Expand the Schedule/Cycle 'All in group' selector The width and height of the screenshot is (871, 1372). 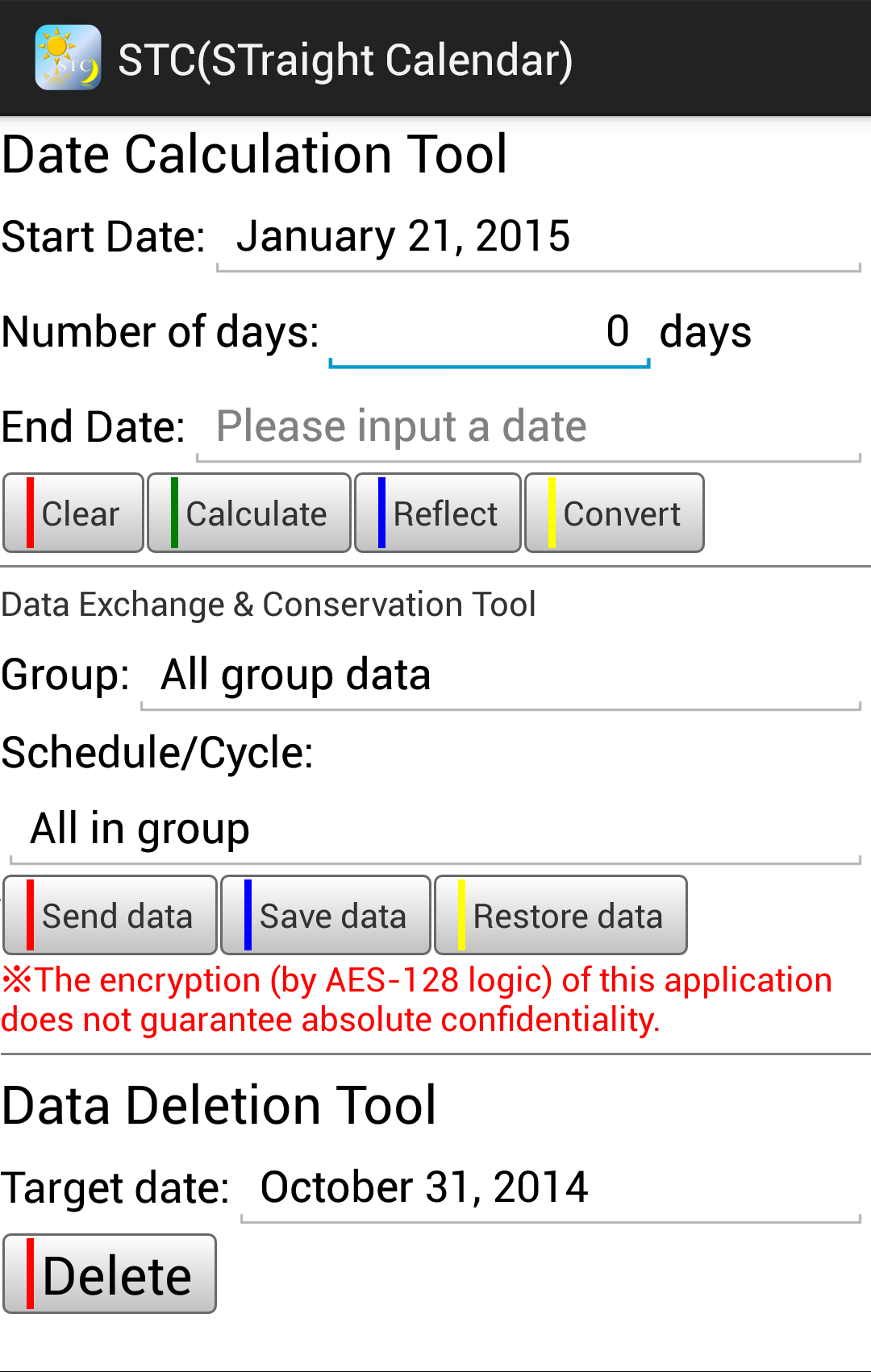click(x=434, y=830)
